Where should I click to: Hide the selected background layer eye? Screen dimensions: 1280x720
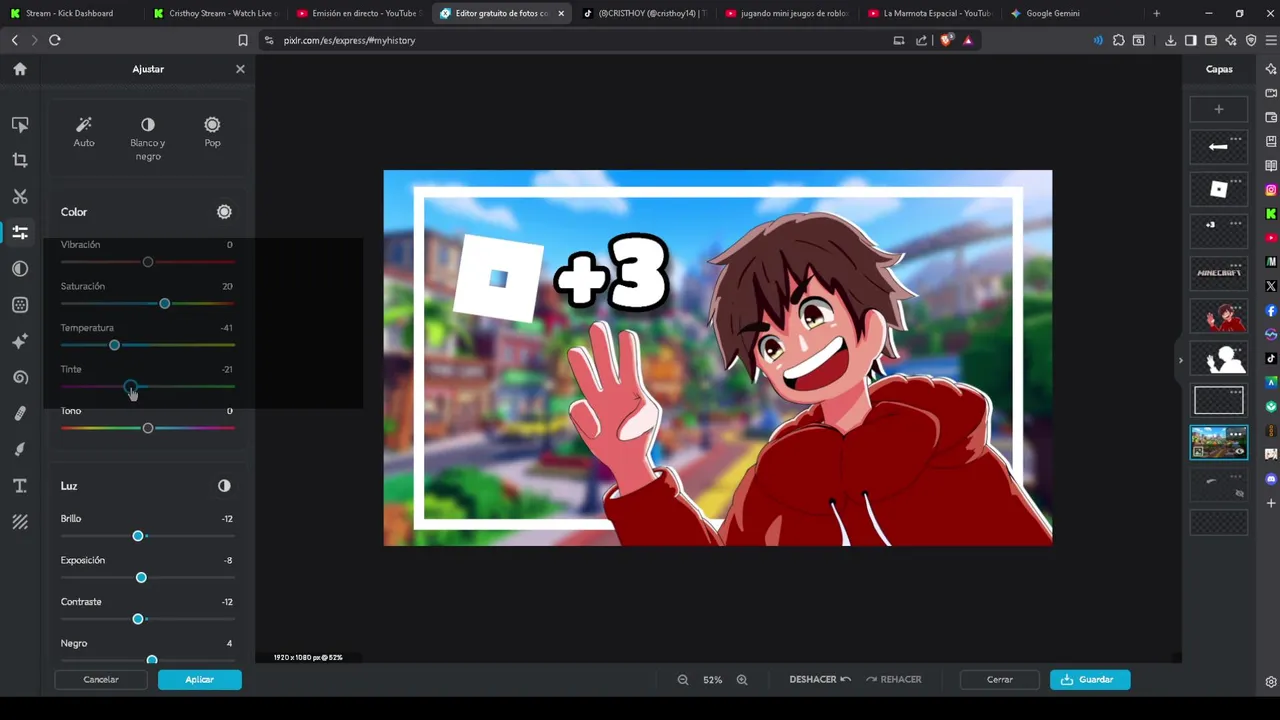[x=1240, y=451]
